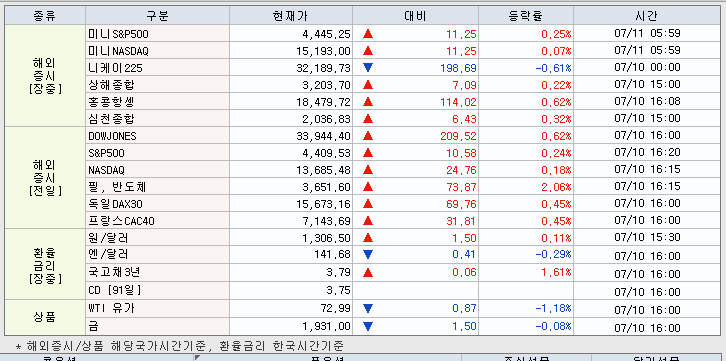
Task: Click the change value 198.69
Action: [458, 68]
